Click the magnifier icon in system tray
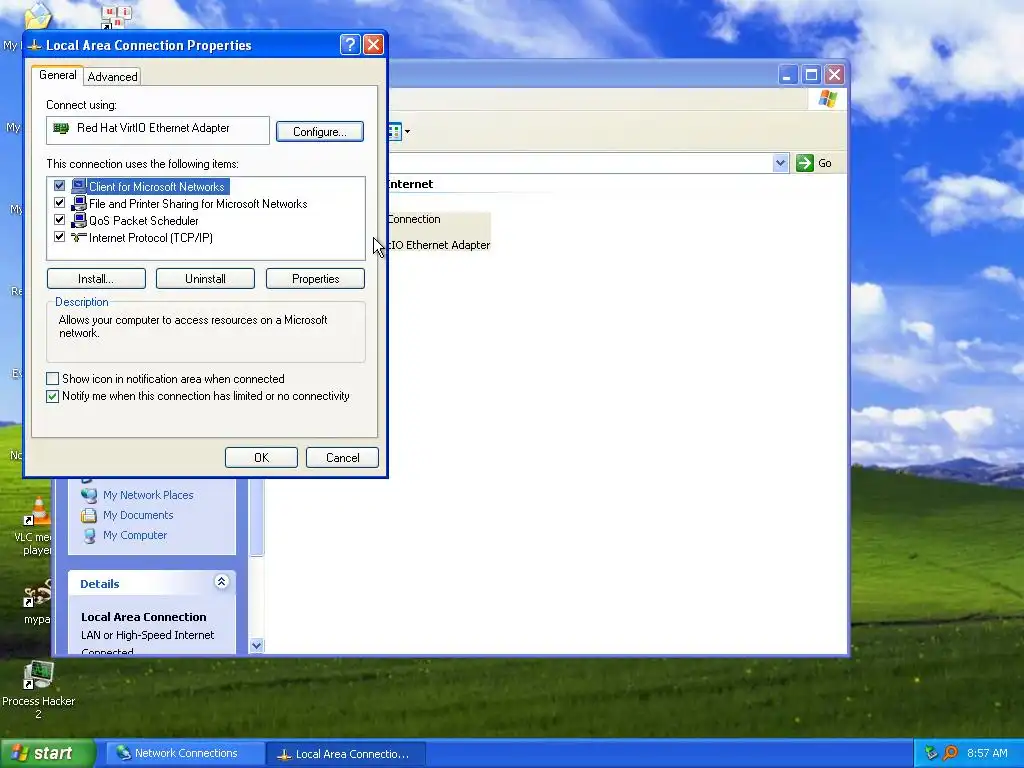 tap(950, 753)
